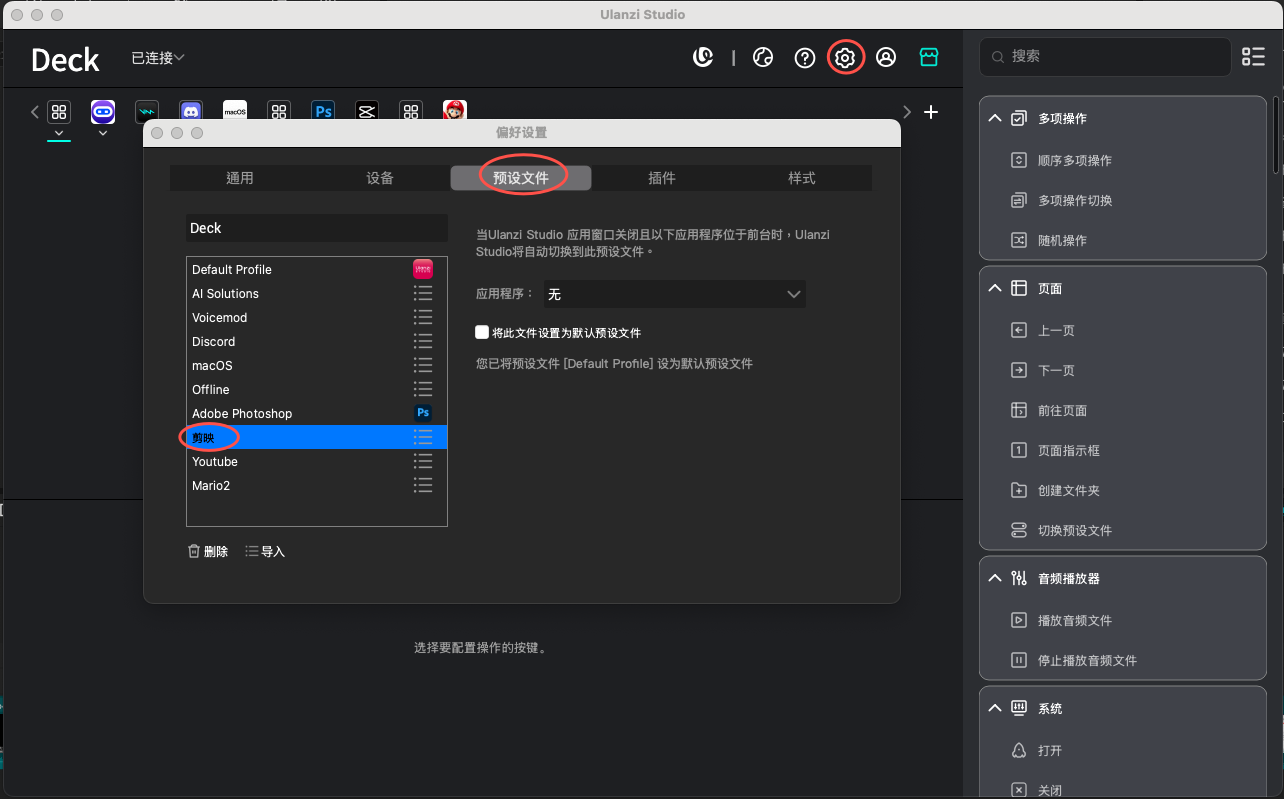The height and width of the screenshot is (799, 1284).
Task: Switch to the 插件 tab
Action: coord(662,178)
